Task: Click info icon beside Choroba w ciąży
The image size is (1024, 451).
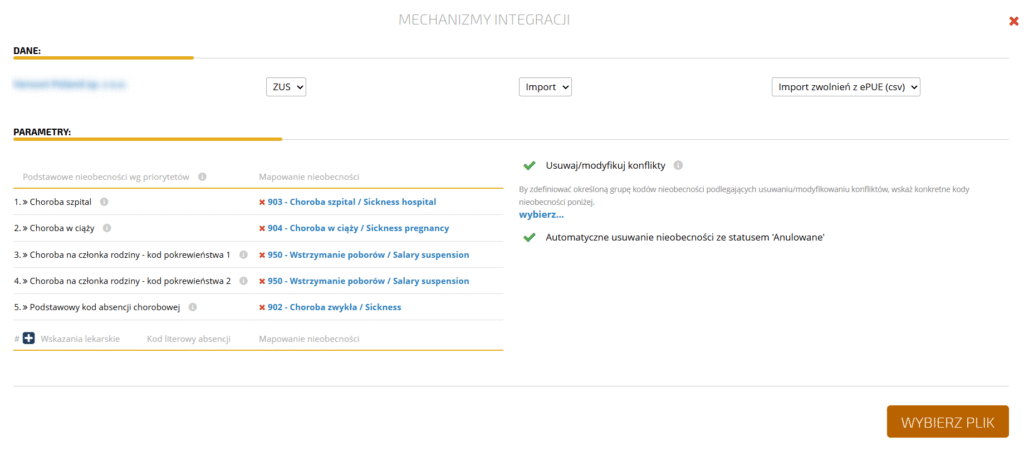Action: click(x=105, y=228)
